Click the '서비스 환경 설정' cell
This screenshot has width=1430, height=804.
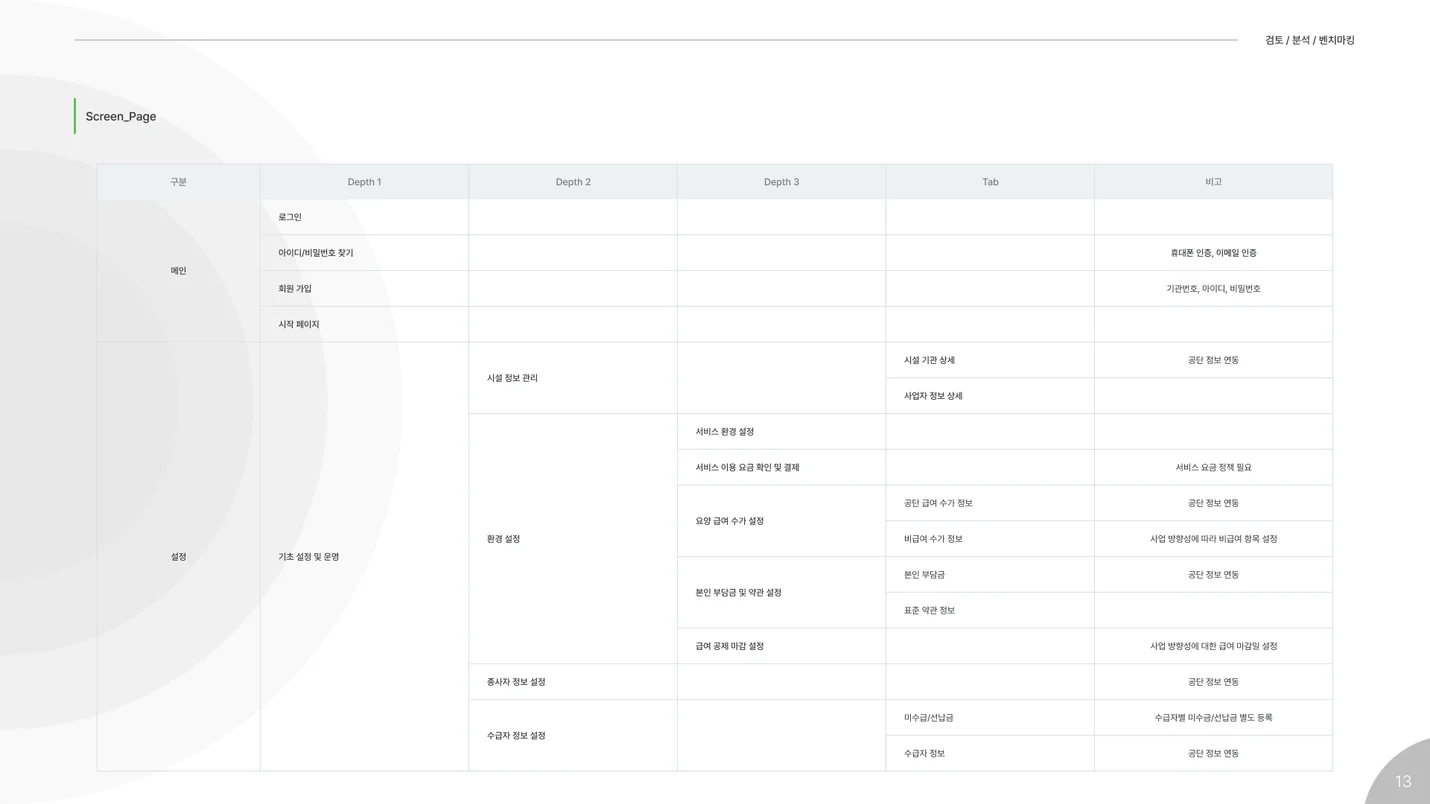pos(781,432)
